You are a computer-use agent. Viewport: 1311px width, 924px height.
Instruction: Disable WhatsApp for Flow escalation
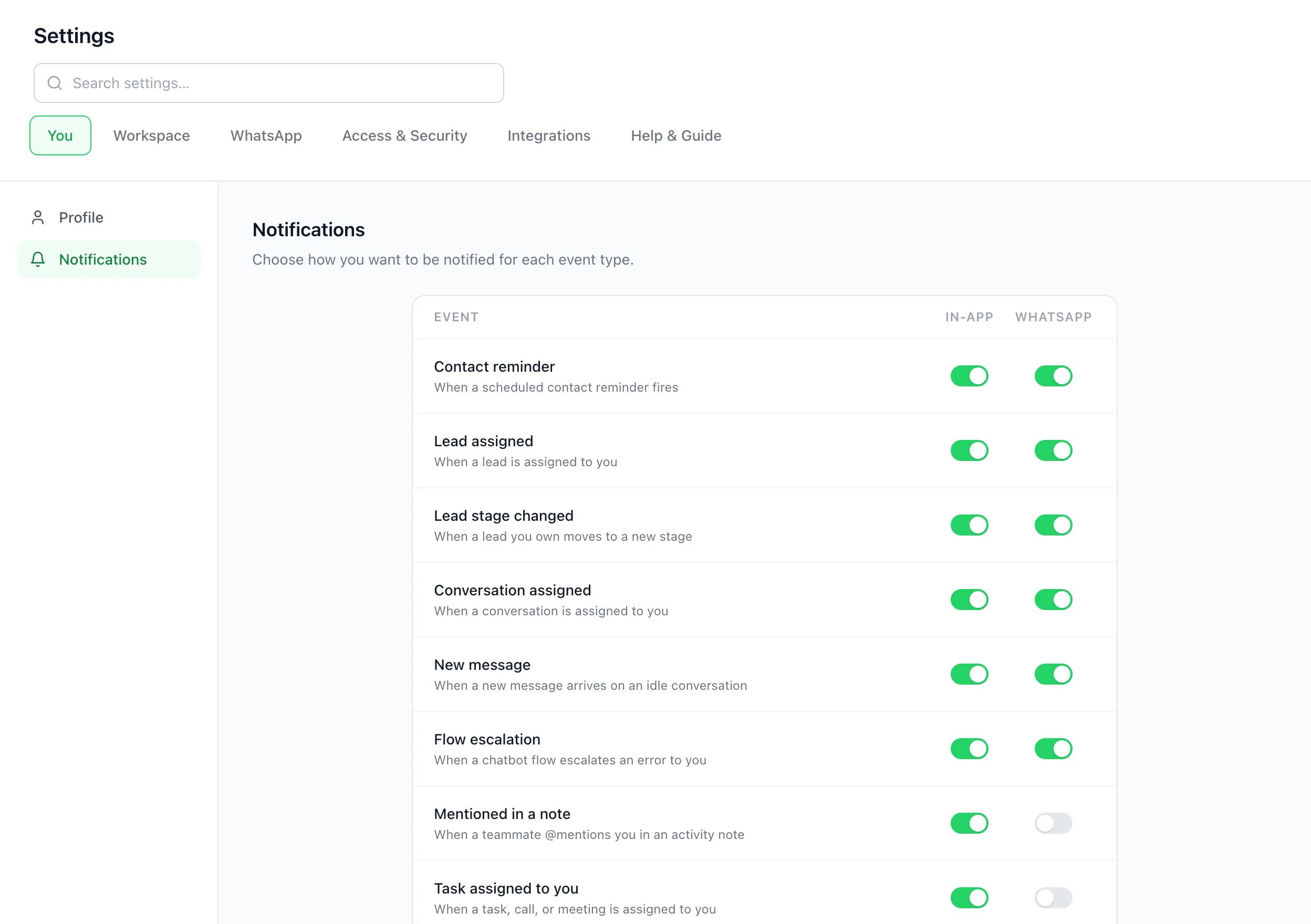(1053, 749)
